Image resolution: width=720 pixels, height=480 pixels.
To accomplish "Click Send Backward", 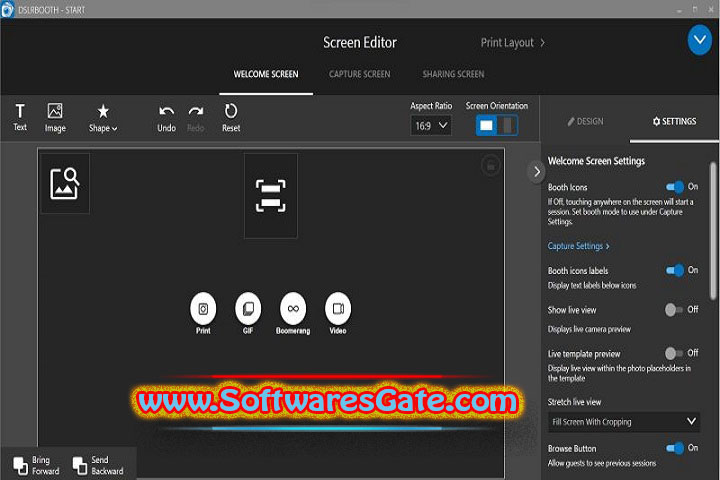I will coord(98,465).
